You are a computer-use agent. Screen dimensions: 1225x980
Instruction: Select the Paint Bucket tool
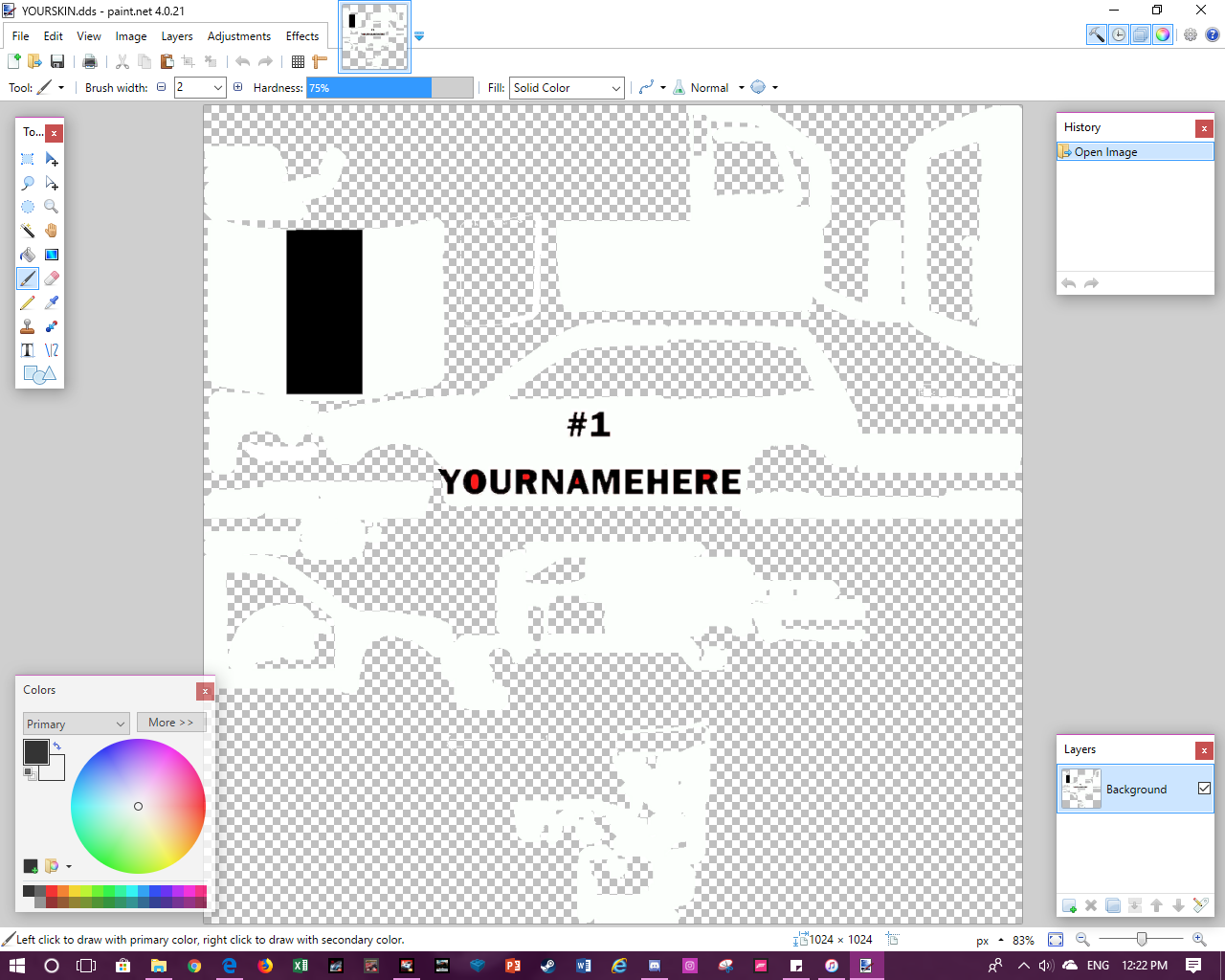(28, 255)
